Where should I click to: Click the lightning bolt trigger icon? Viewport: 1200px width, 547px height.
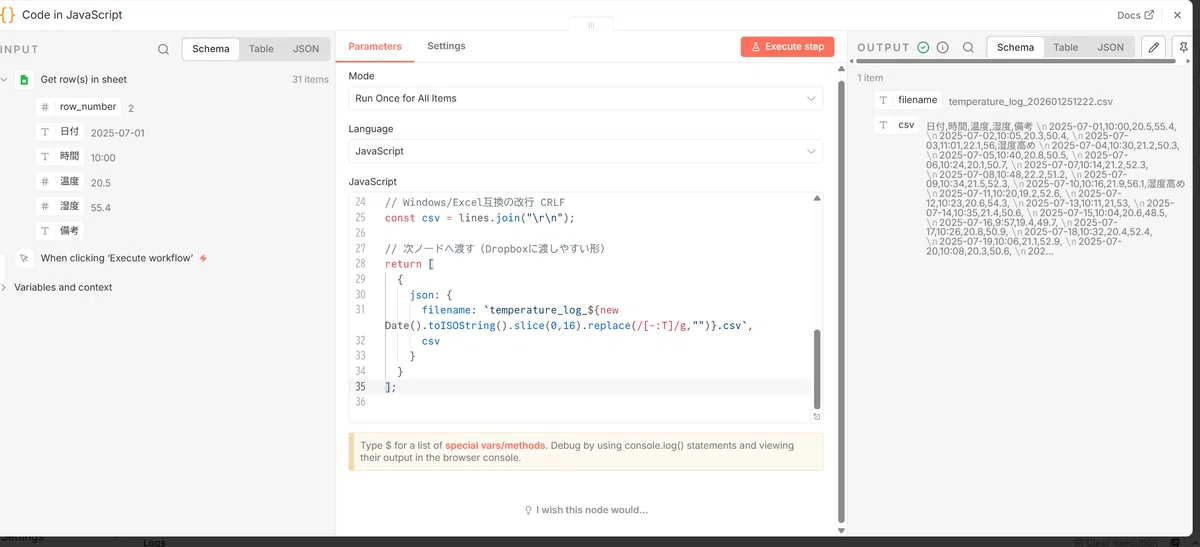(204, 258)
